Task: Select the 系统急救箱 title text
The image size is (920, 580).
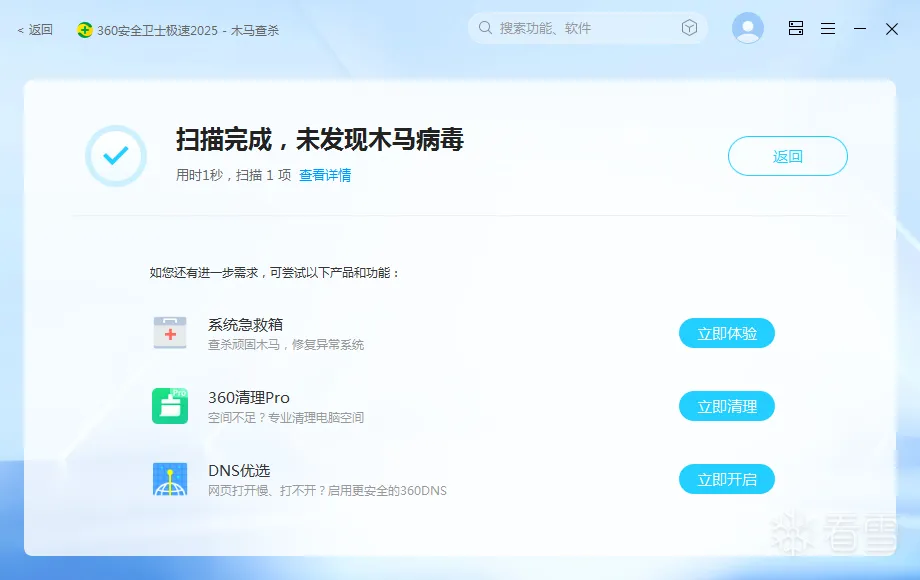Action: (x=245, y=324)
